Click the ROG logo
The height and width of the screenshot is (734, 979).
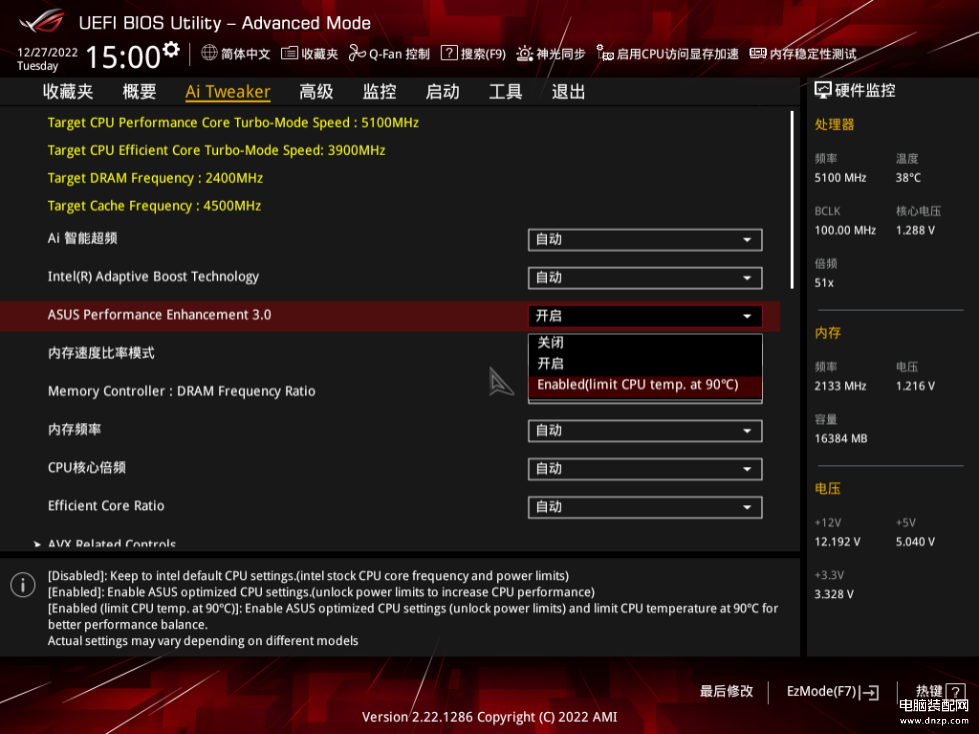click(42, 21)
